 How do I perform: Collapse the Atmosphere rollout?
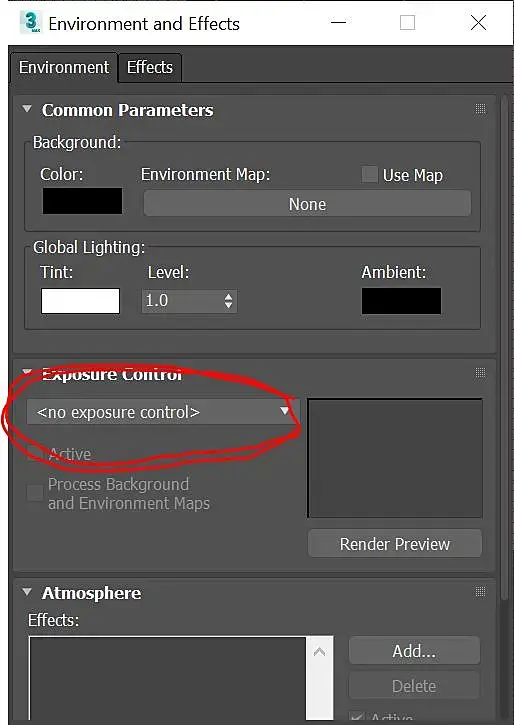pyautogui.click(x=27, y=592)
